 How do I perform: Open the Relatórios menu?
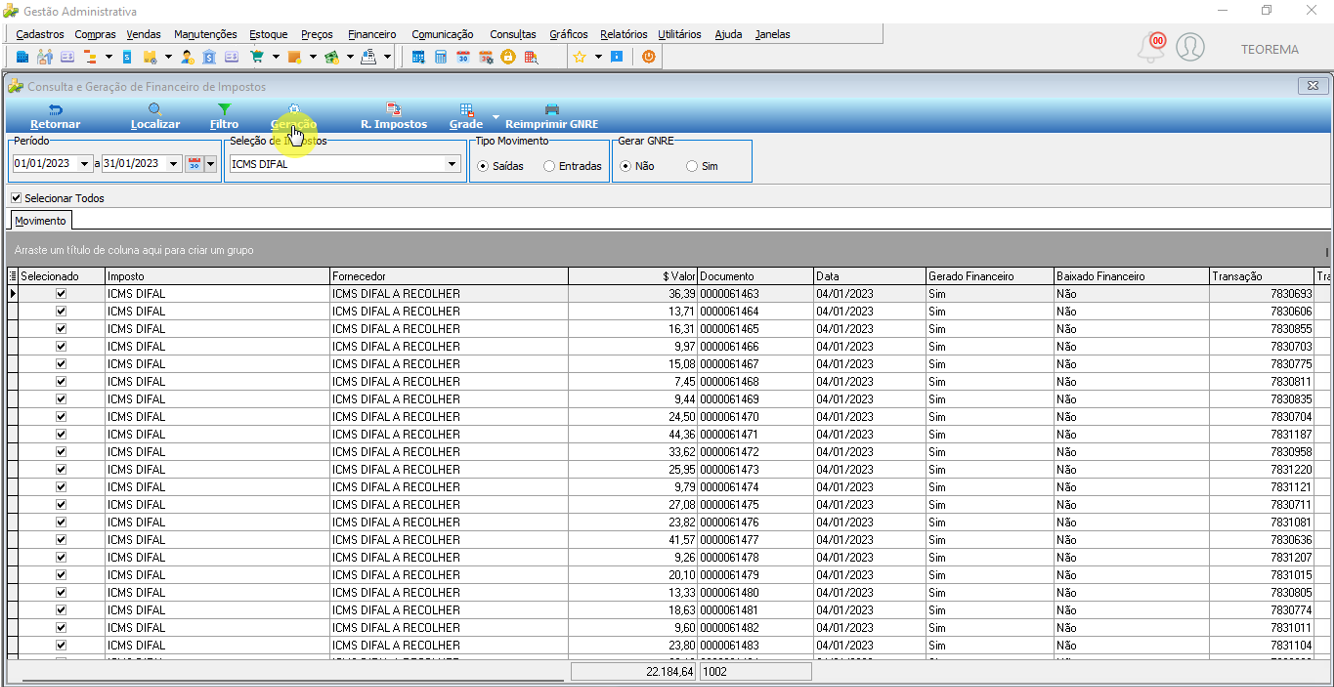pyautogui.click(x=624, y=34)
